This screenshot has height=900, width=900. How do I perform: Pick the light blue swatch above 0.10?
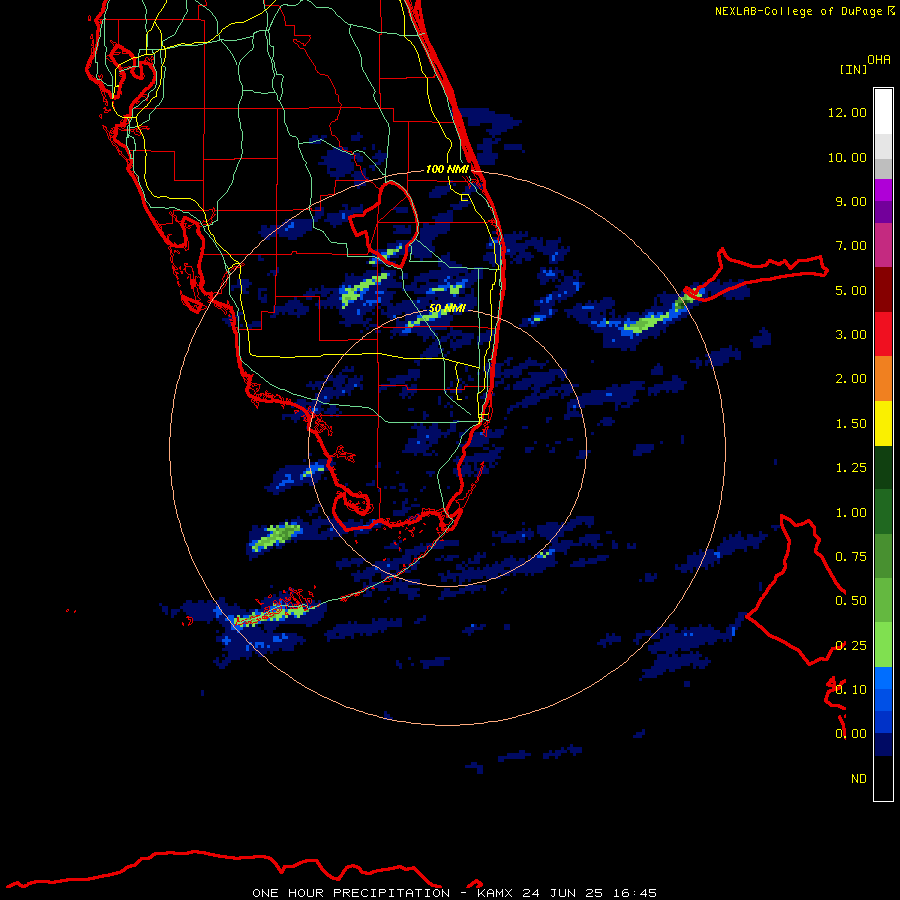click(883, 678)
